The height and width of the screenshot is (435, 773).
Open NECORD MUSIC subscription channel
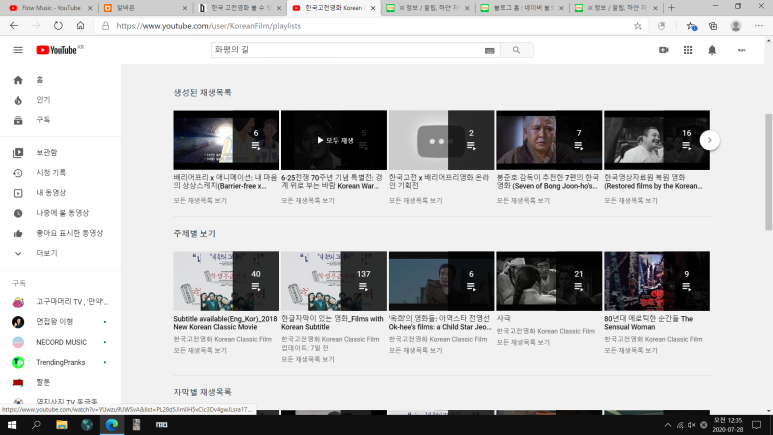(x=60, y=342)
